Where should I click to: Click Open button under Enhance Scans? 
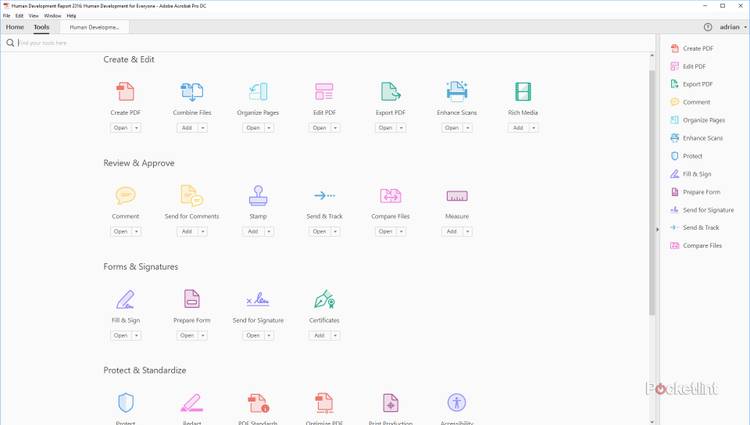[x=452, y=128]
